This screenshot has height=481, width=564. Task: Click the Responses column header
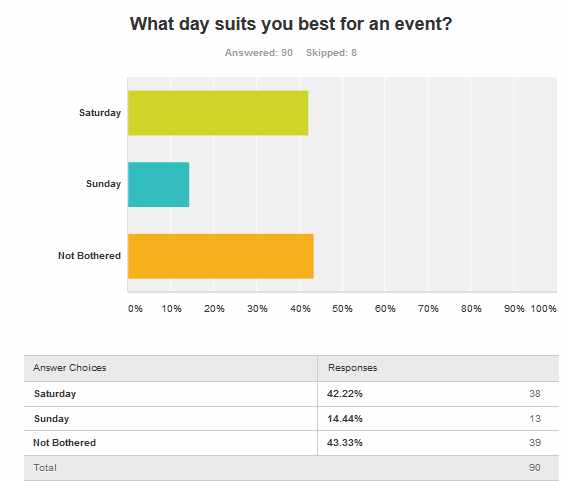tap(352, 368)
